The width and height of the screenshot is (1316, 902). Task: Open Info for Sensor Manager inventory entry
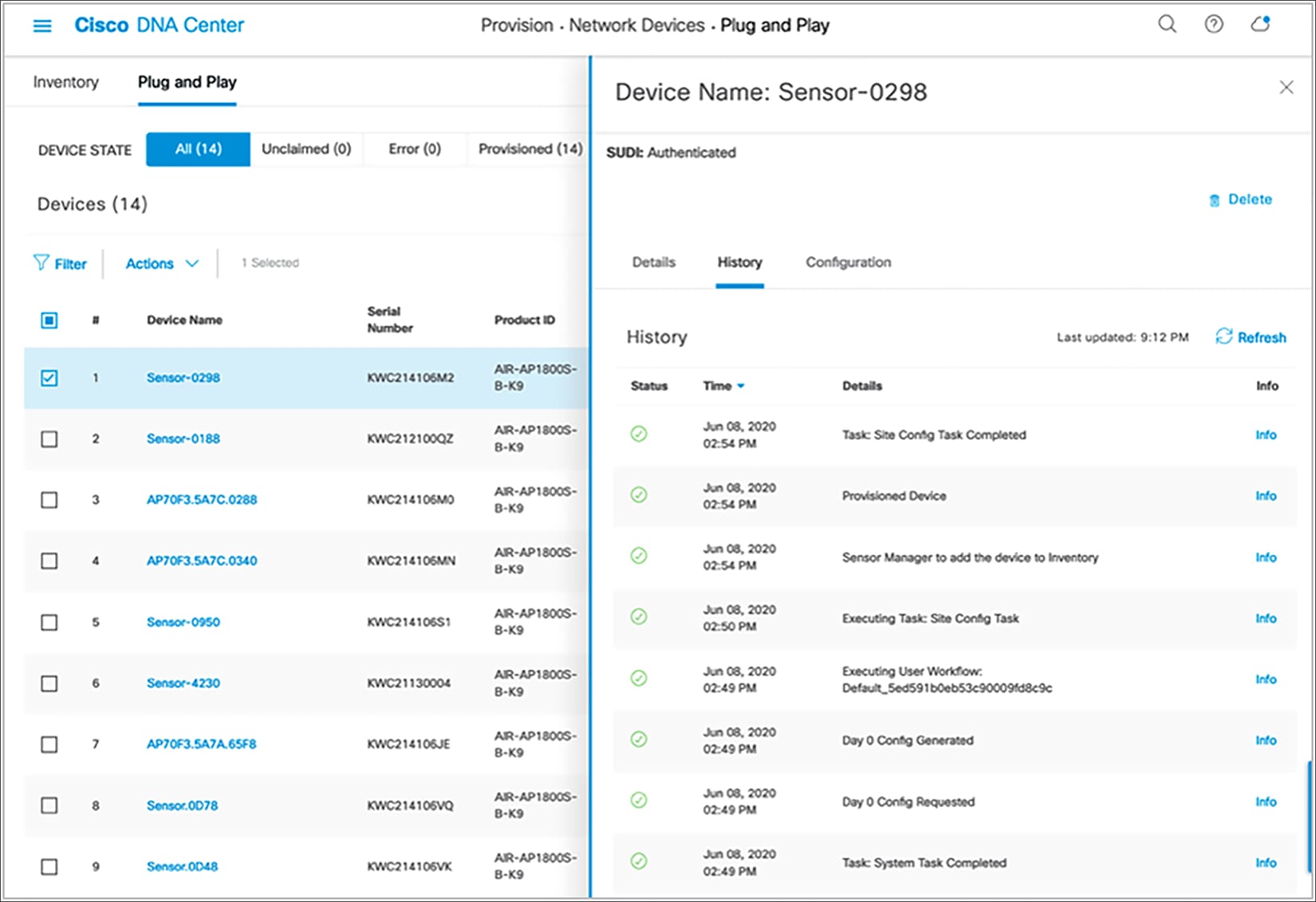pyautogui.click(x=1266, y=557)
